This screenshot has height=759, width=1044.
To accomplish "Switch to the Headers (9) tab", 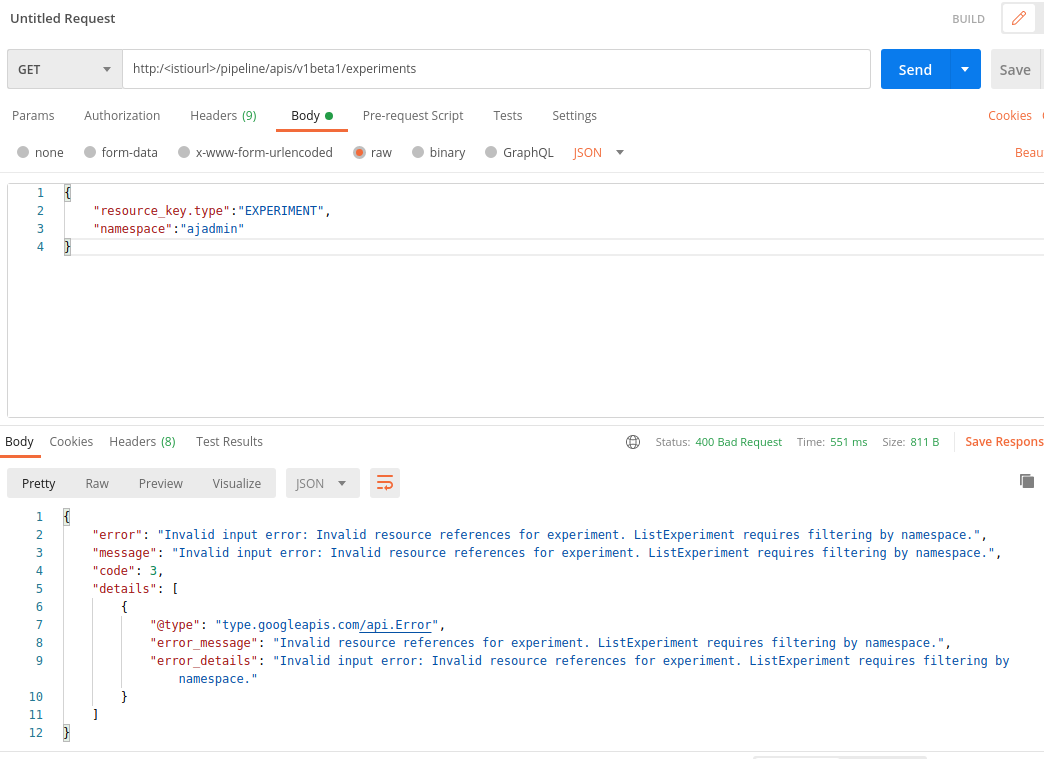I will 223,116.
